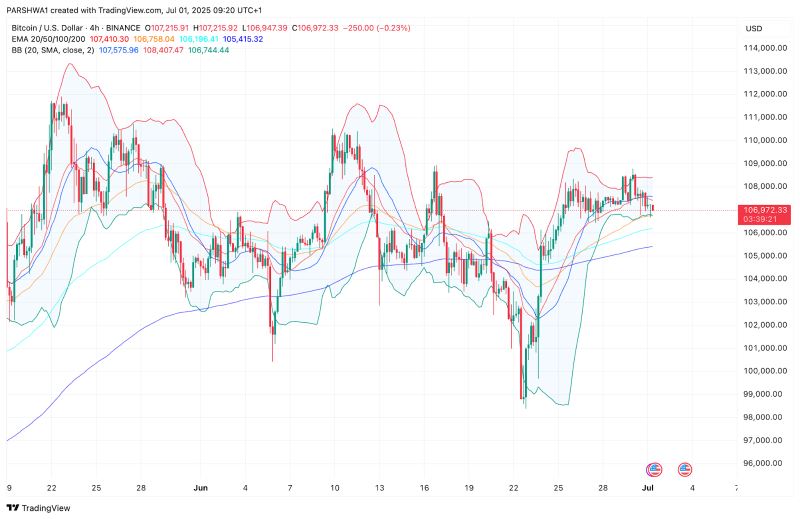The height and width of the screenshot is (519, 800).
Task: Open the BB (20, SMA, close, 2) legend
Action: coord(50,49)
